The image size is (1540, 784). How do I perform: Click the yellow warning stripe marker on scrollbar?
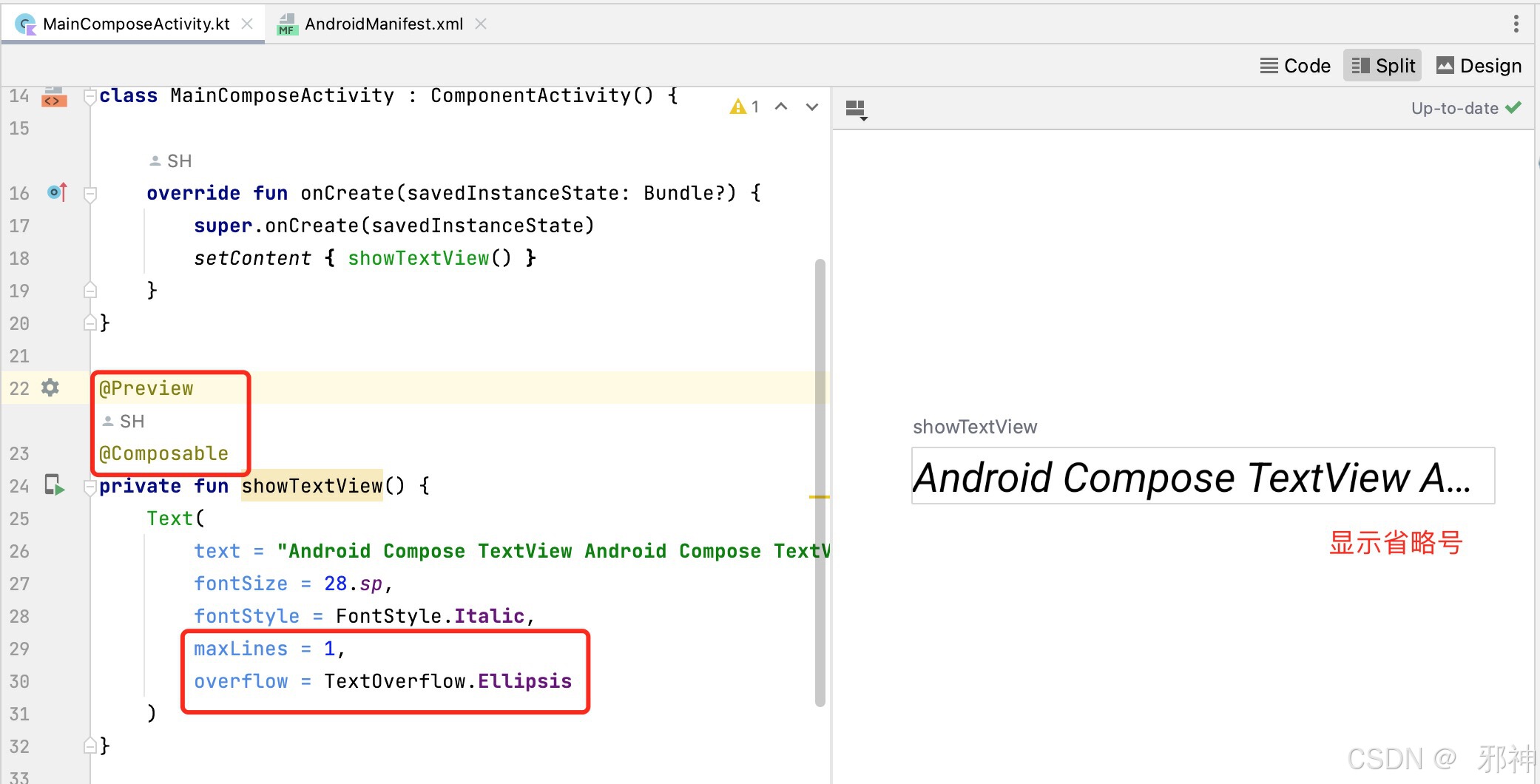819,497
